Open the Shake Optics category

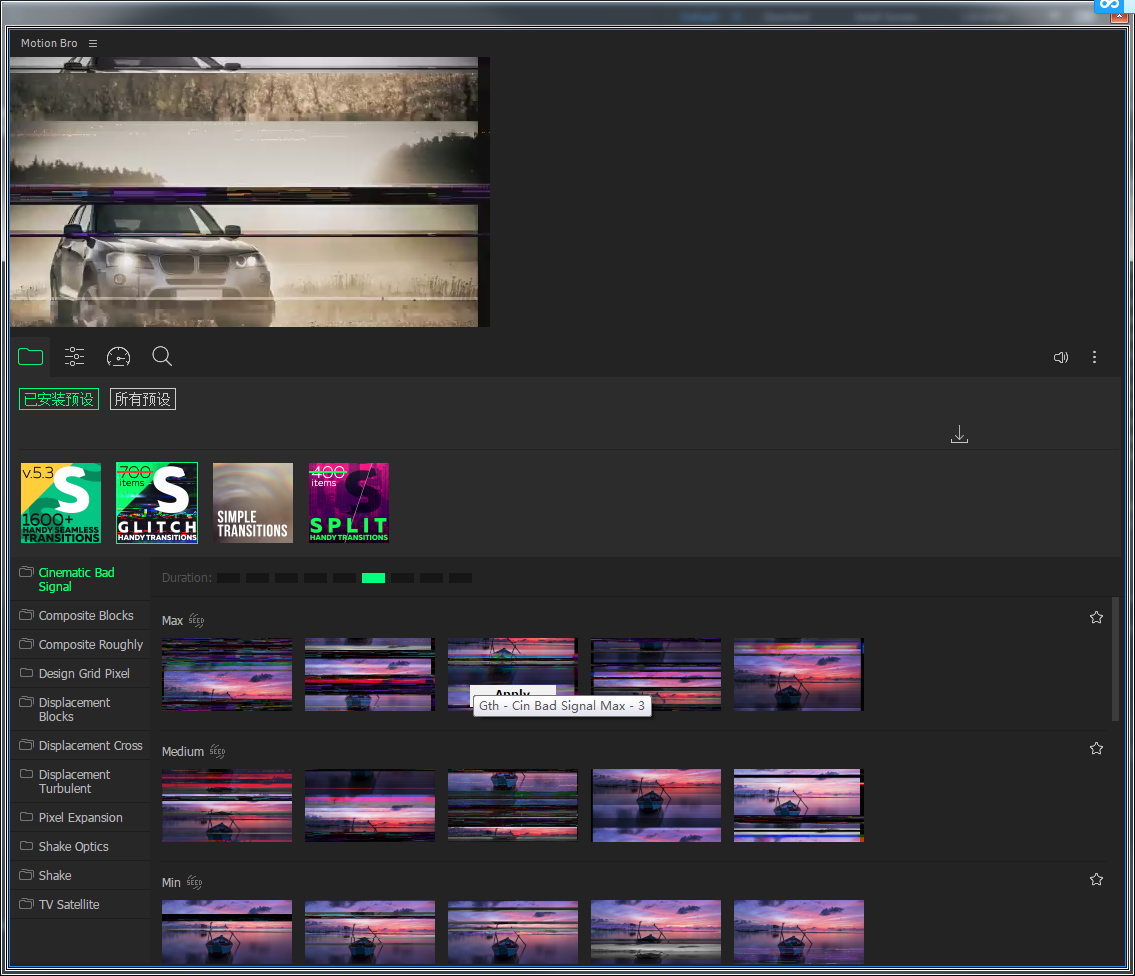coord(81,846)
